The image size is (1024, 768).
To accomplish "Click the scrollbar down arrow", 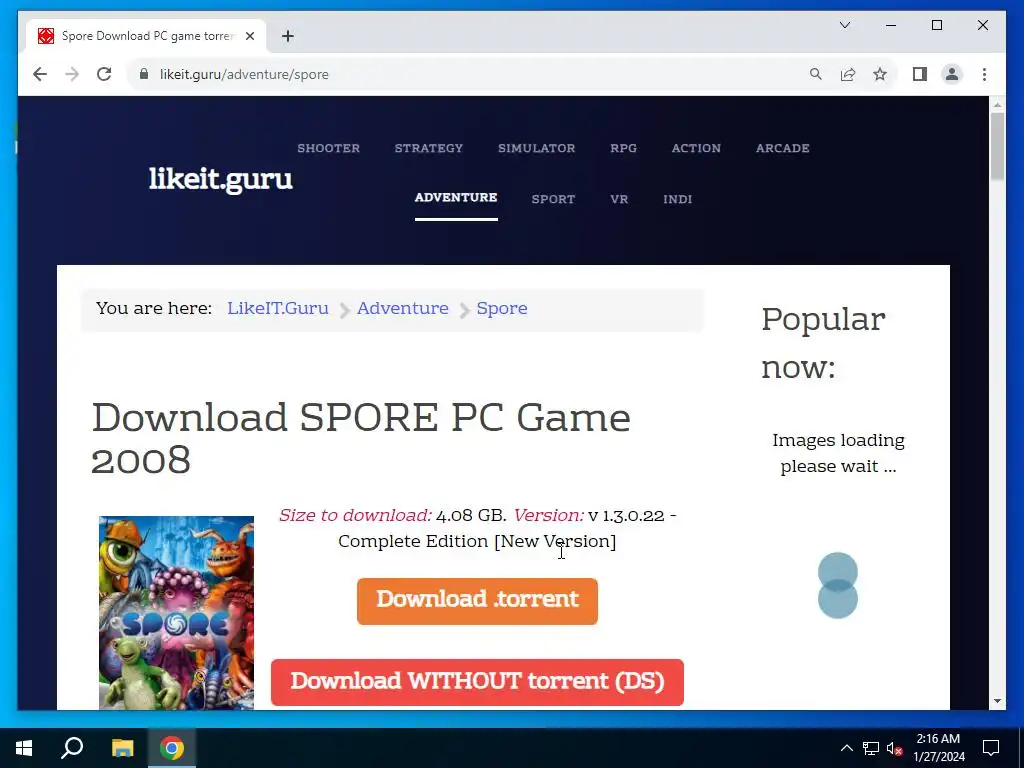I will (x=997, y=701).
